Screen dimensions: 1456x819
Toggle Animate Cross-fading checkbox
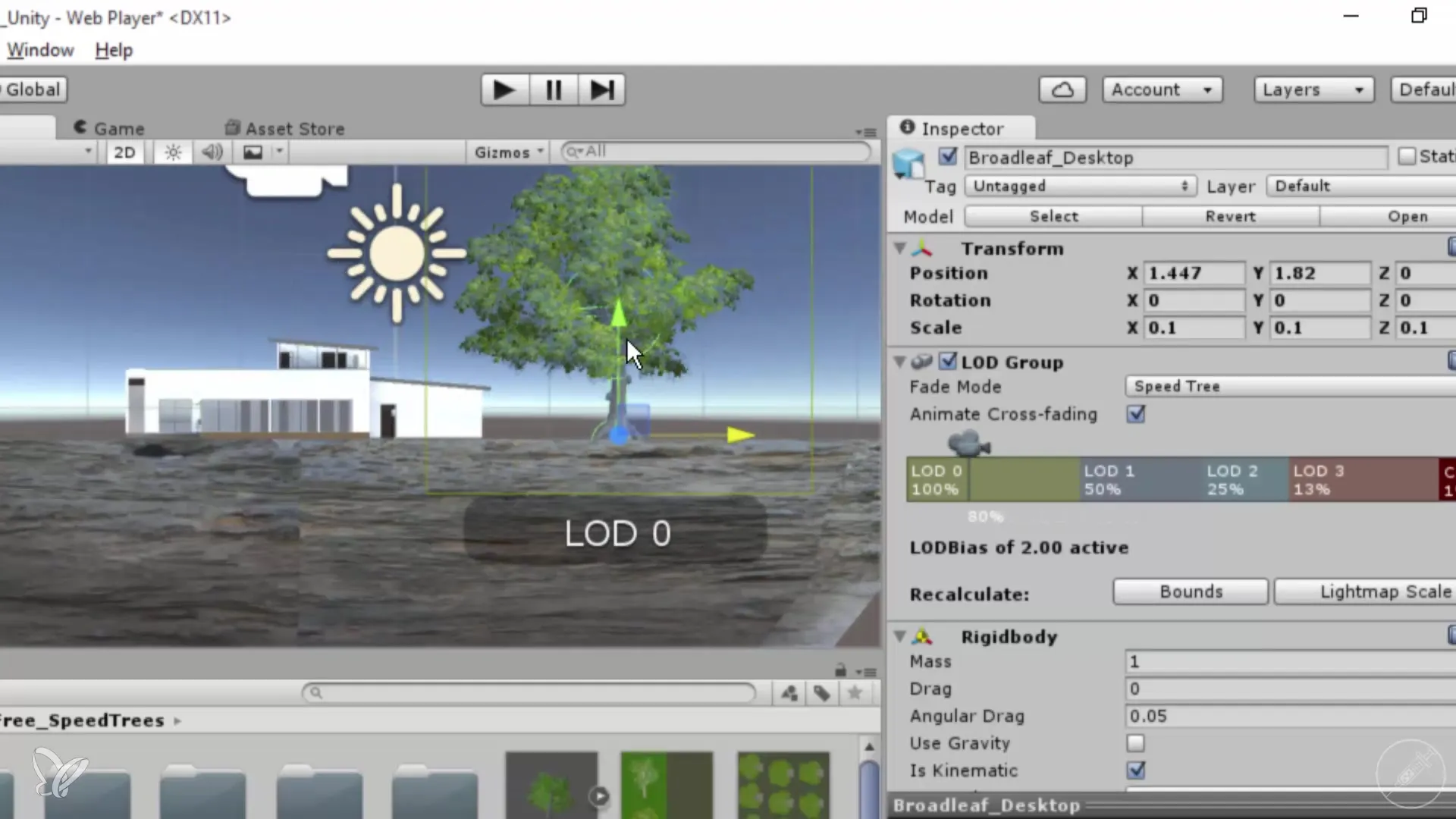1135,414
